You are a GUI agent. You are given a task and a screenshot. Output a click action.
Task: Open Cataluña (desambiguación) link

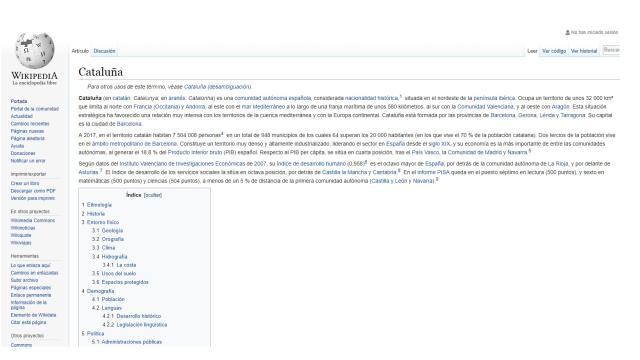pos(218,87)
